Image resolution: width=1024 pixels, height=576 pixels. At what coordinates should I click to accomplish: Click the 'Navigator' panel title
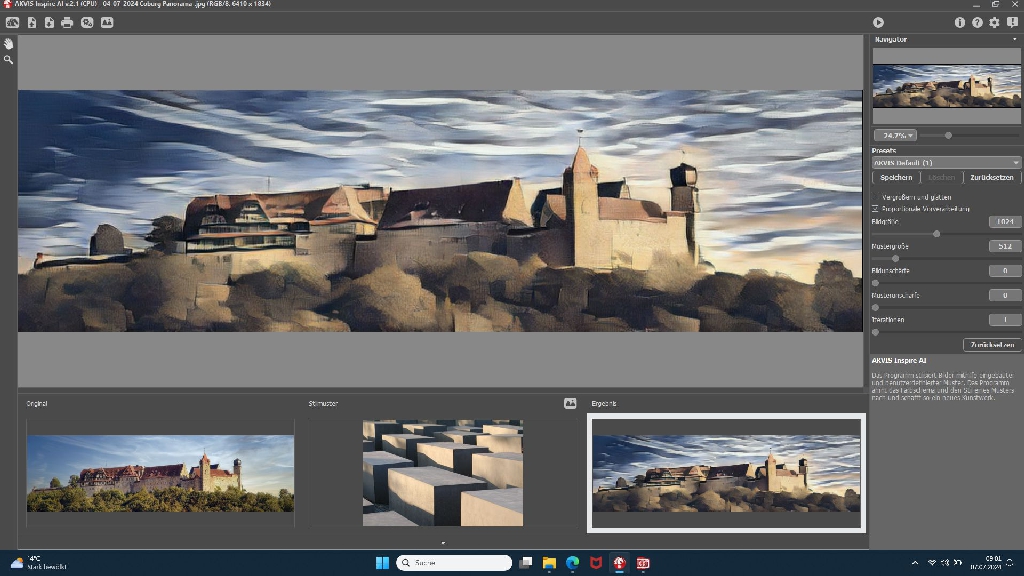click(891, 40)
